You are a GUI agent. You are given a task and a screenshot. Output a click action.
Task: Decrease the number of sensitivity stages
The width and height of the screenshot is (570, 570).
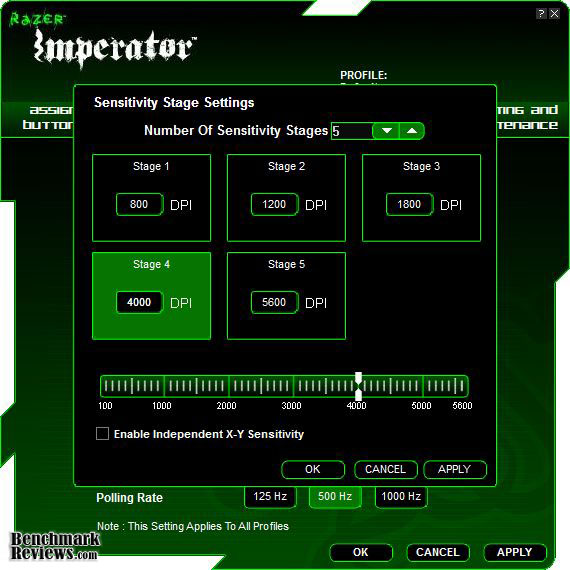(x=386, y=131)
